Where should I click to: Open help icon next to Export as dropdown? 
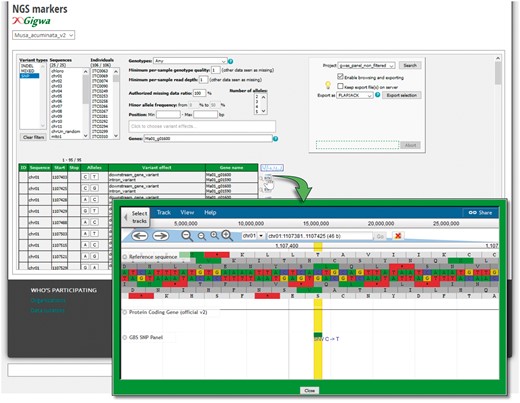pyautogui.click(x=377, y=95)
